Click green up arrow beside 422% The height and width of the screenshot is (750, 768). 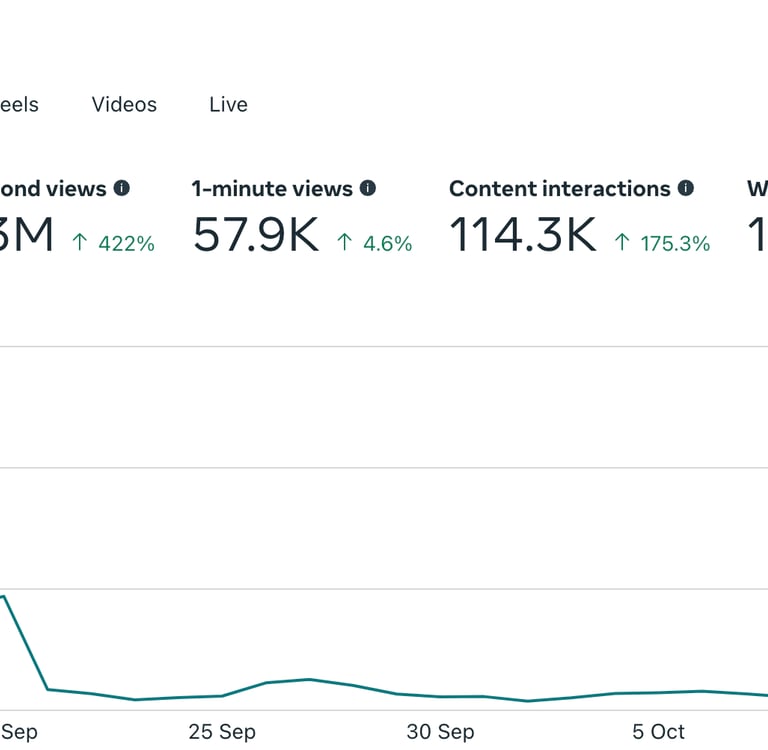tap(80, 243)
